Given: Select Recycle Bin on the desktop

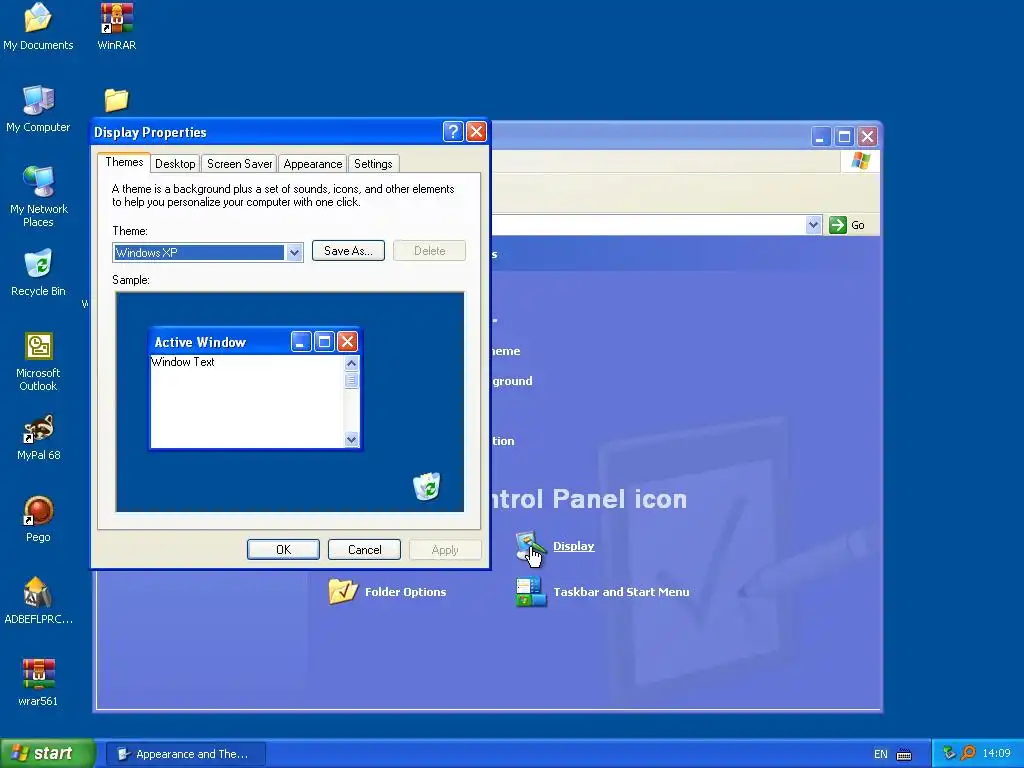Looking at the screenshot, I should point(38,273).
